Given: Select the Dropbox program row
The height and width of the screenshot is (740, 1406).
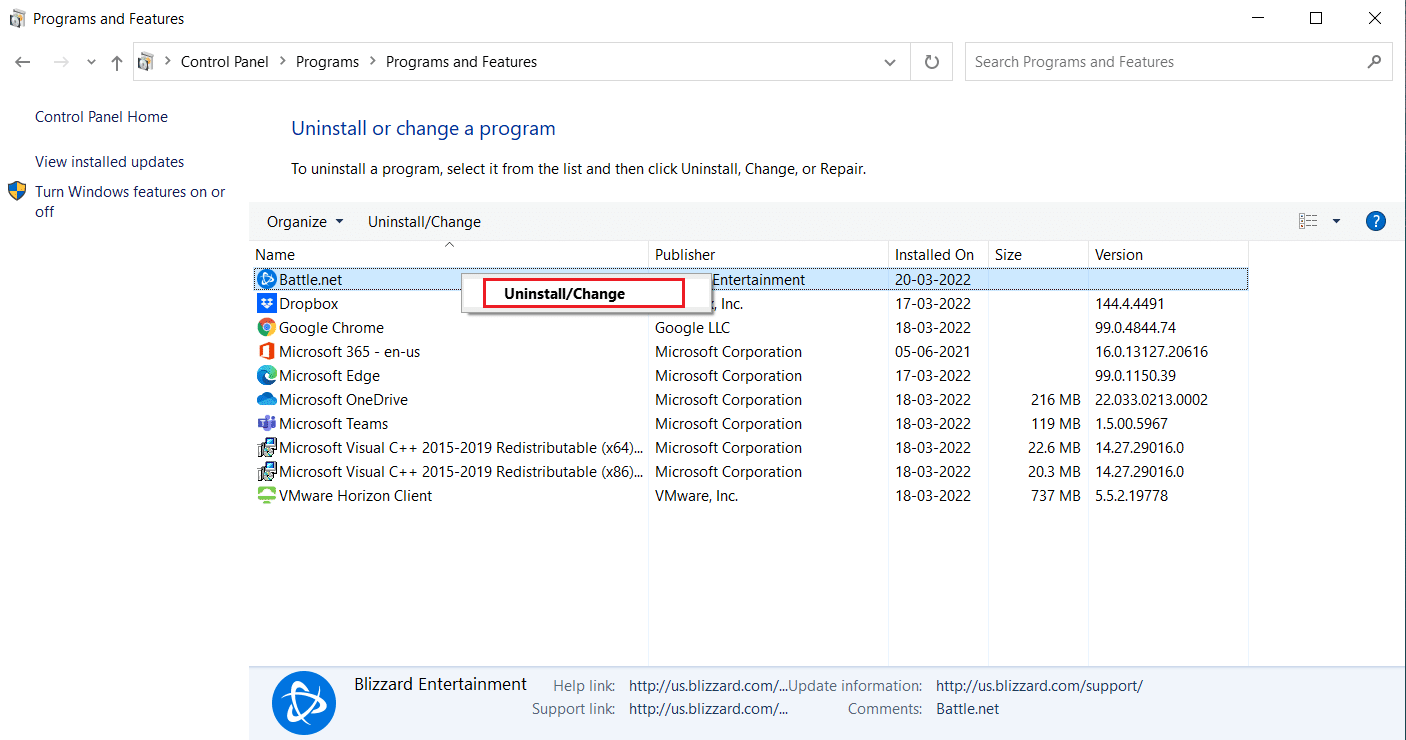Looking at the screenshot, I should (749, 304).
